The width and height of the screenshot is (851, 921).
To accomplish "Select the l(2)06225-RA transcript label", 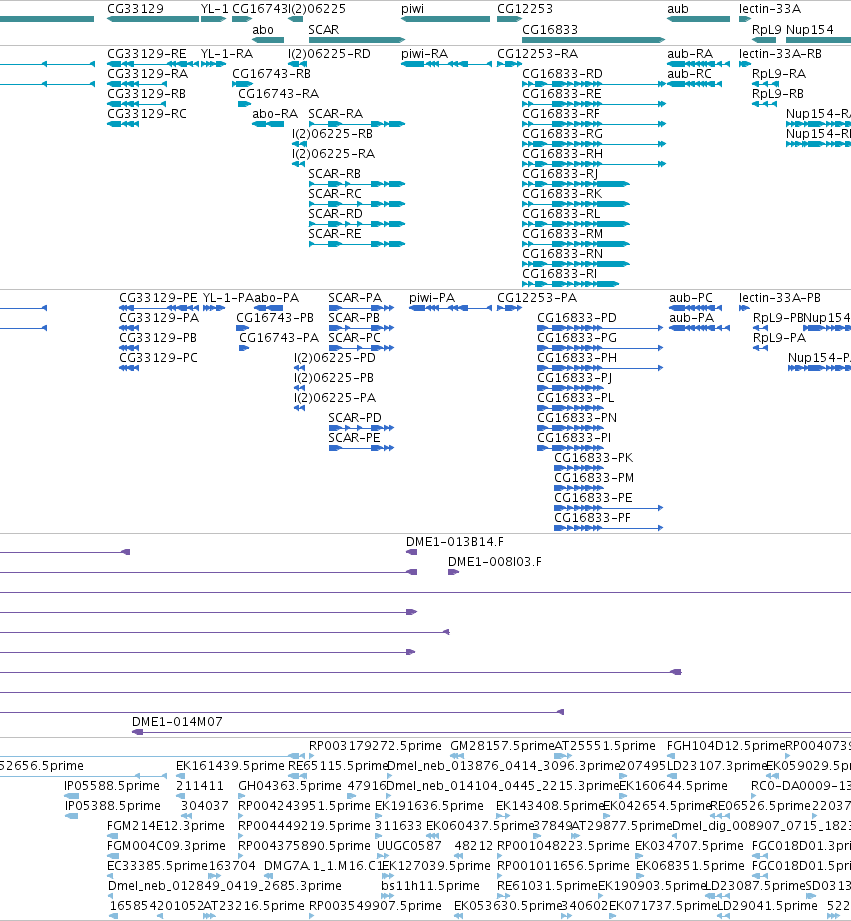I will click(333, 153).
